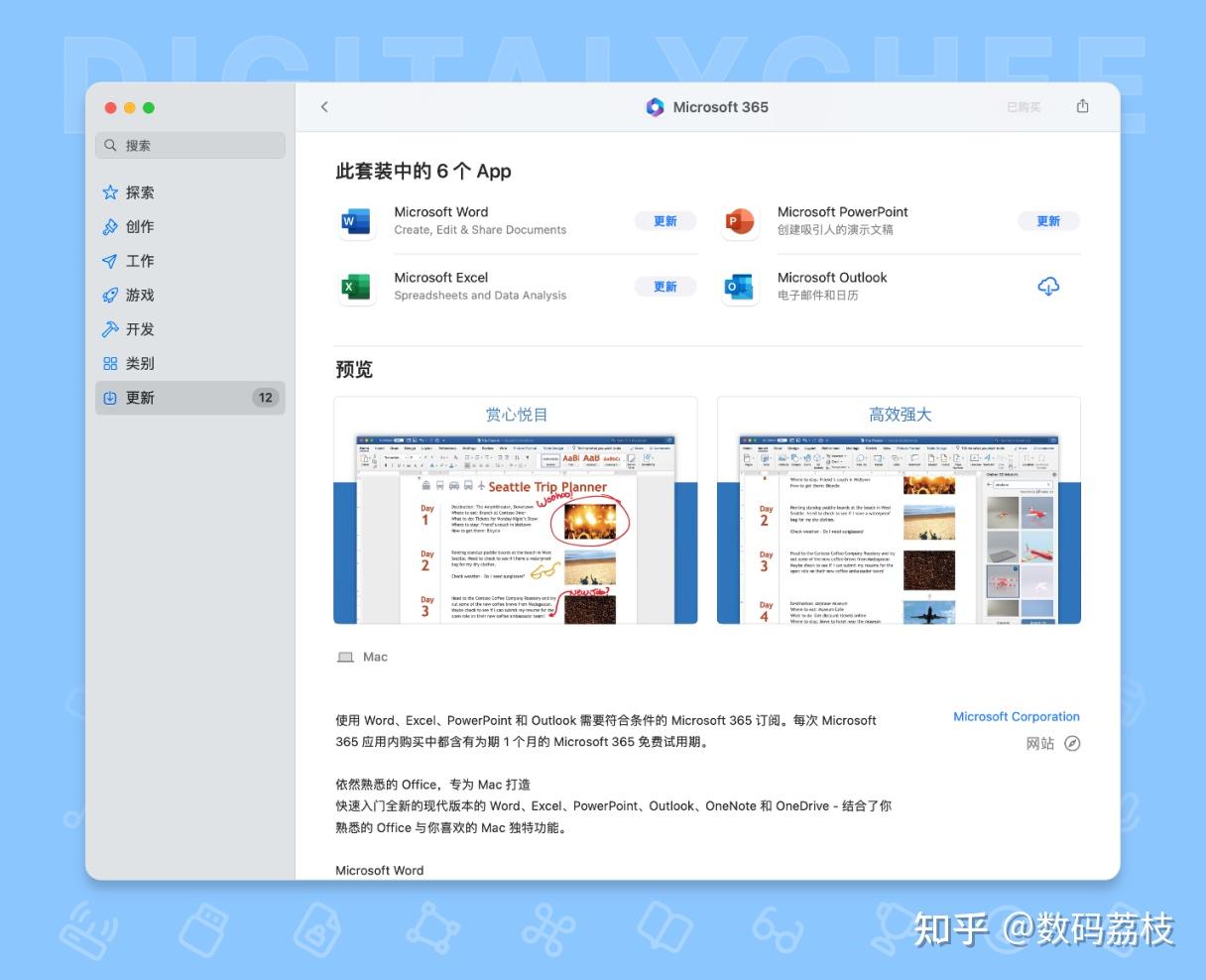Update Microsoft Word with the 更新 button
The height and width of the screenshot is (980, 1206).
click(665, 221)
